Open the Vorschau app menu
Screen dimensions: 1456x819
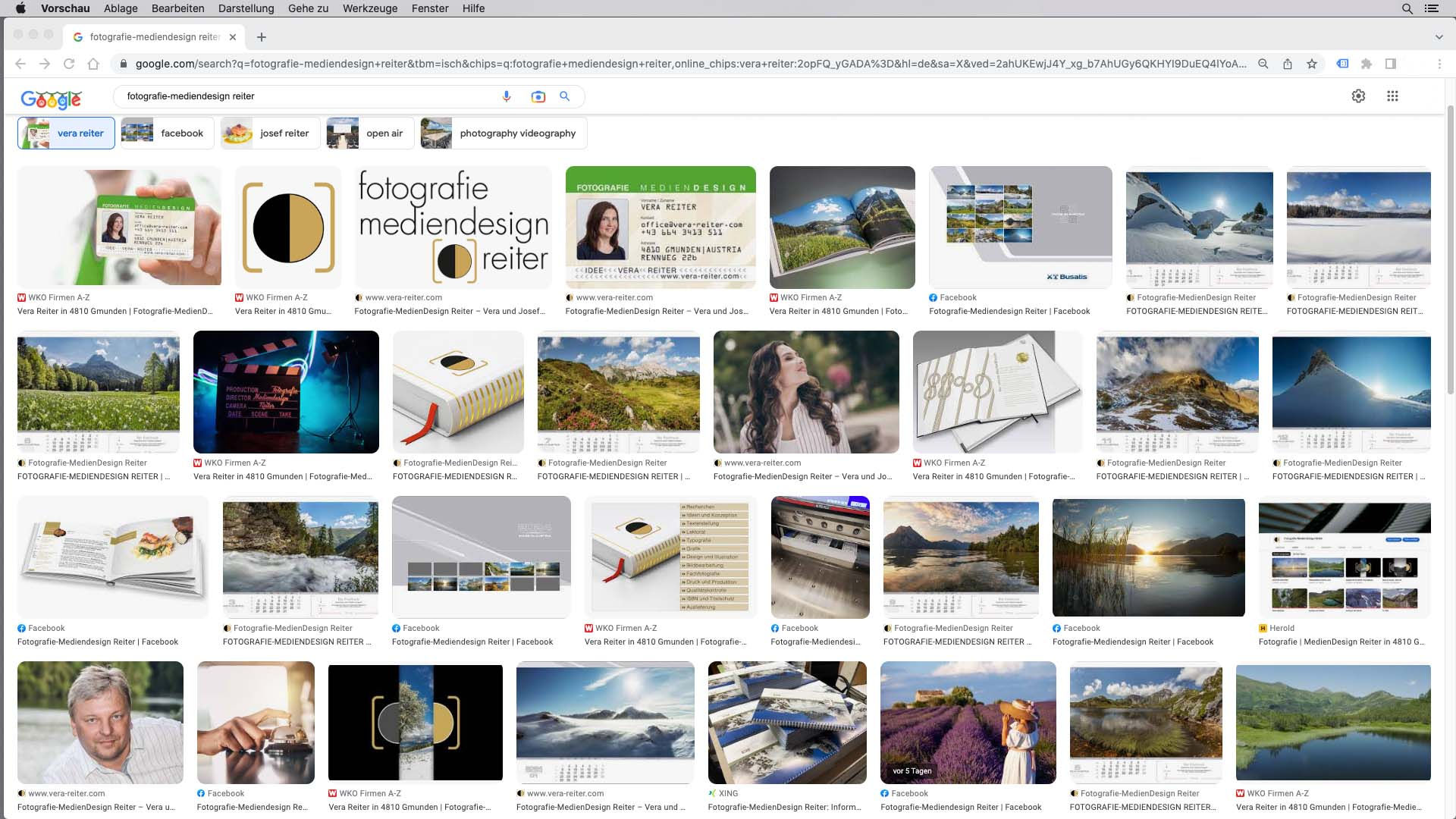click(65, 8)
